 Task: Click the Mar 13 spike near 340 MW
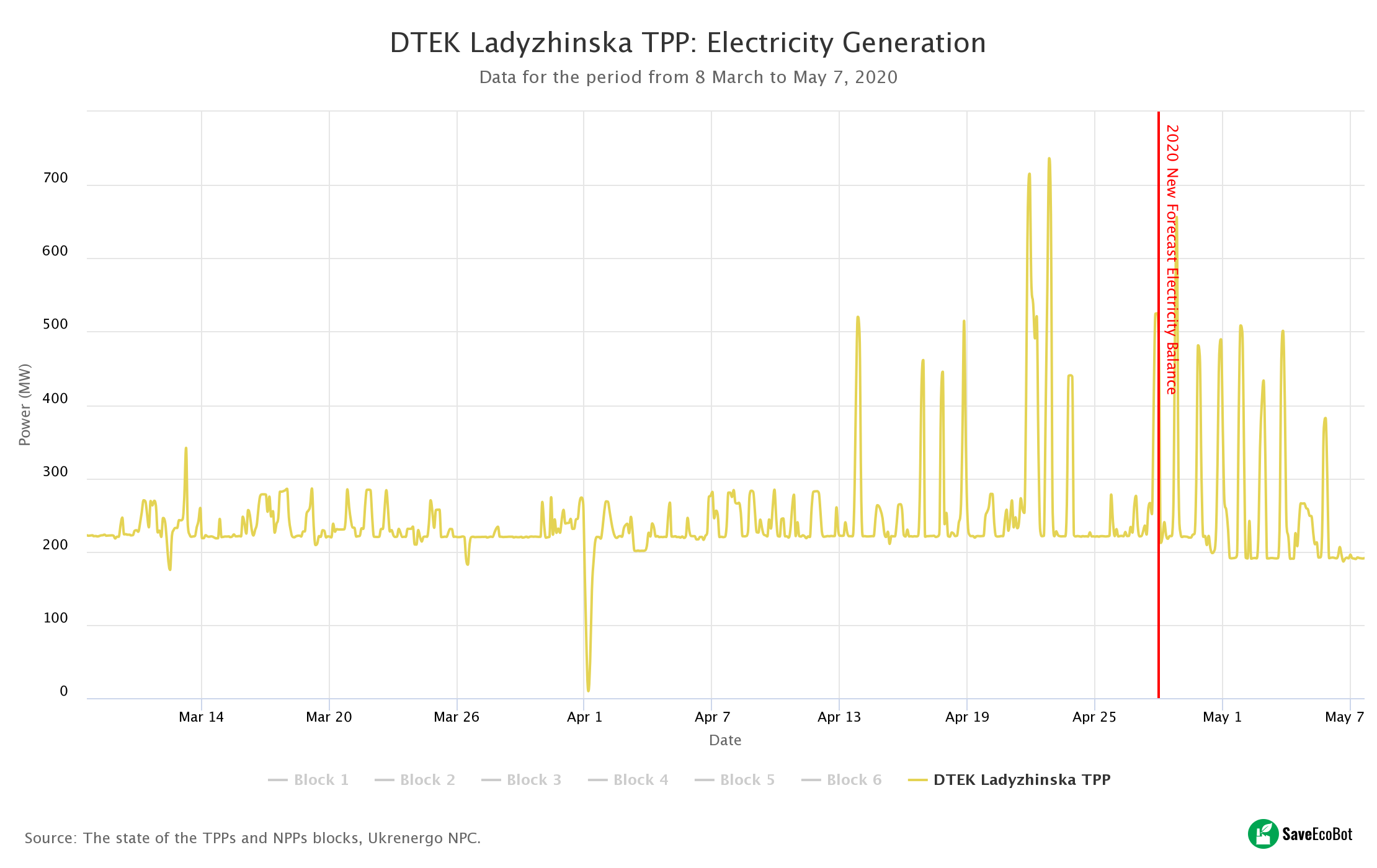tap(185, 448)
